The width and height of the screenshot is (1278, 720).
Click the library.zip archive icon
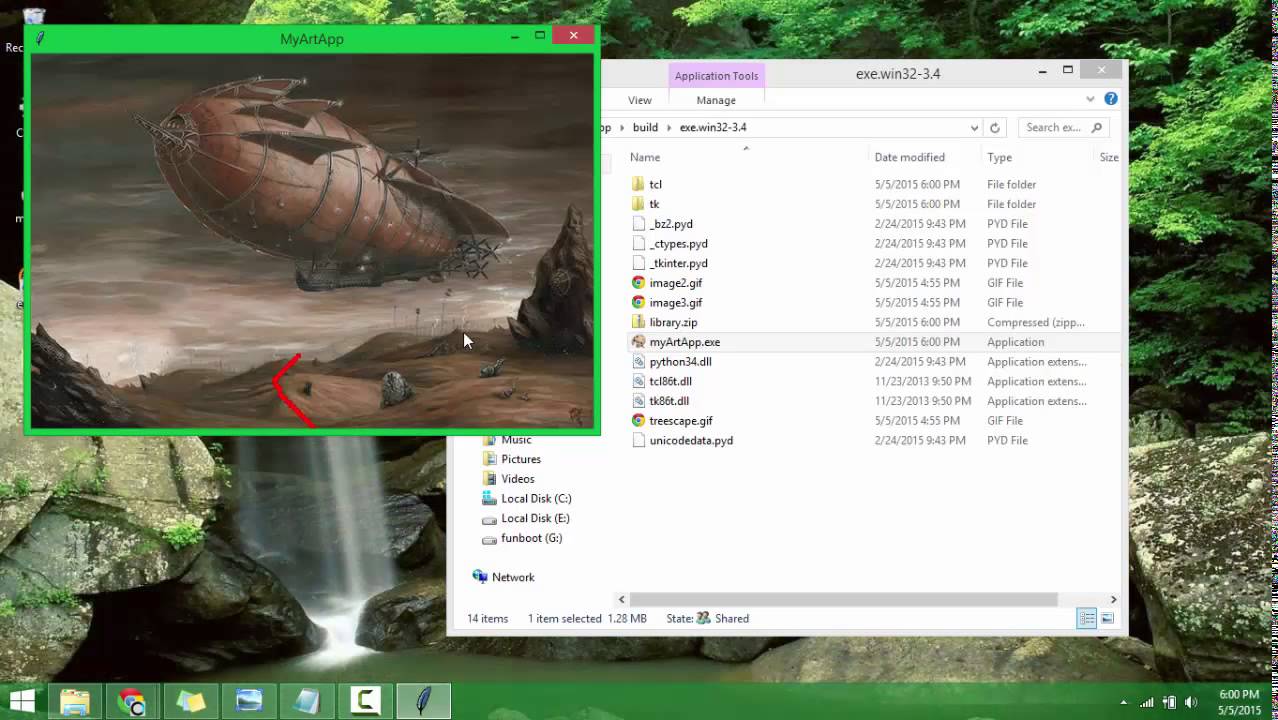tap(638, 322)
